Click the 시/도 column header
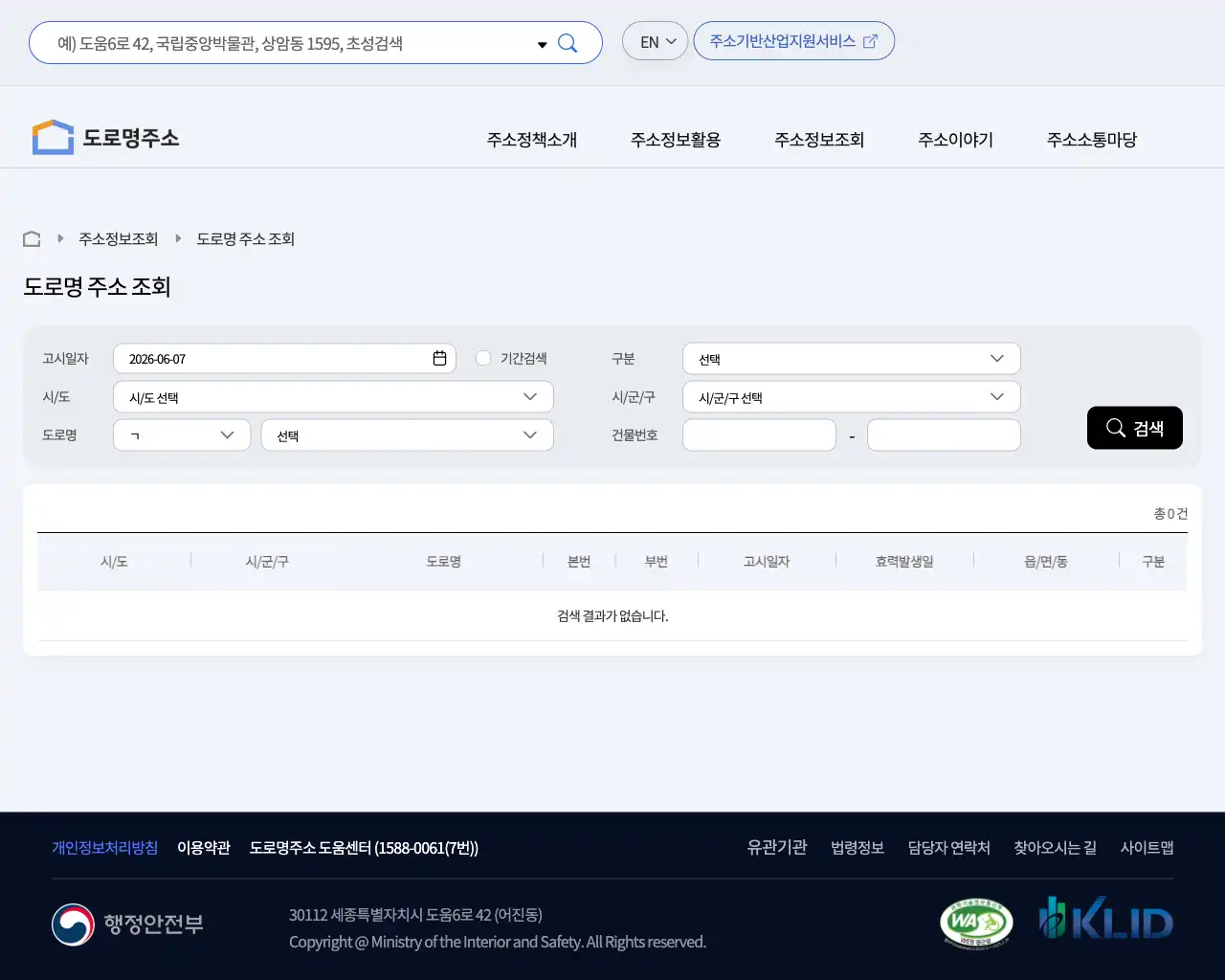 [114, 562]
